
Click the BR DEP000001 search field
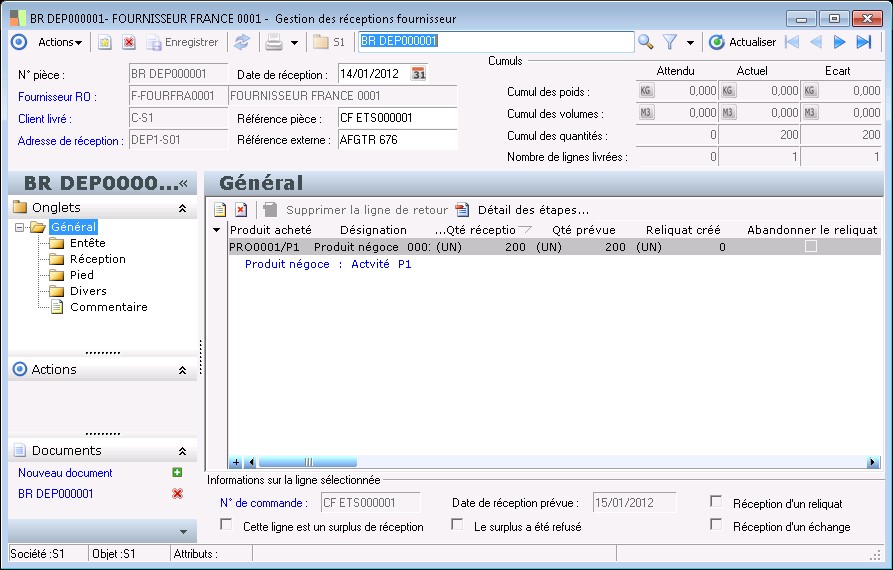point(496,42)
